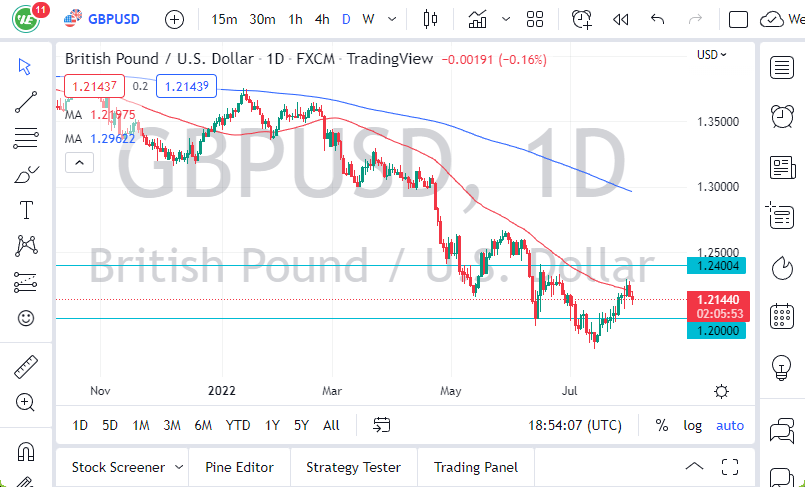This screenshot has height=487, width=805.
Task: Select the 4h timeframe
Action: 321,19
